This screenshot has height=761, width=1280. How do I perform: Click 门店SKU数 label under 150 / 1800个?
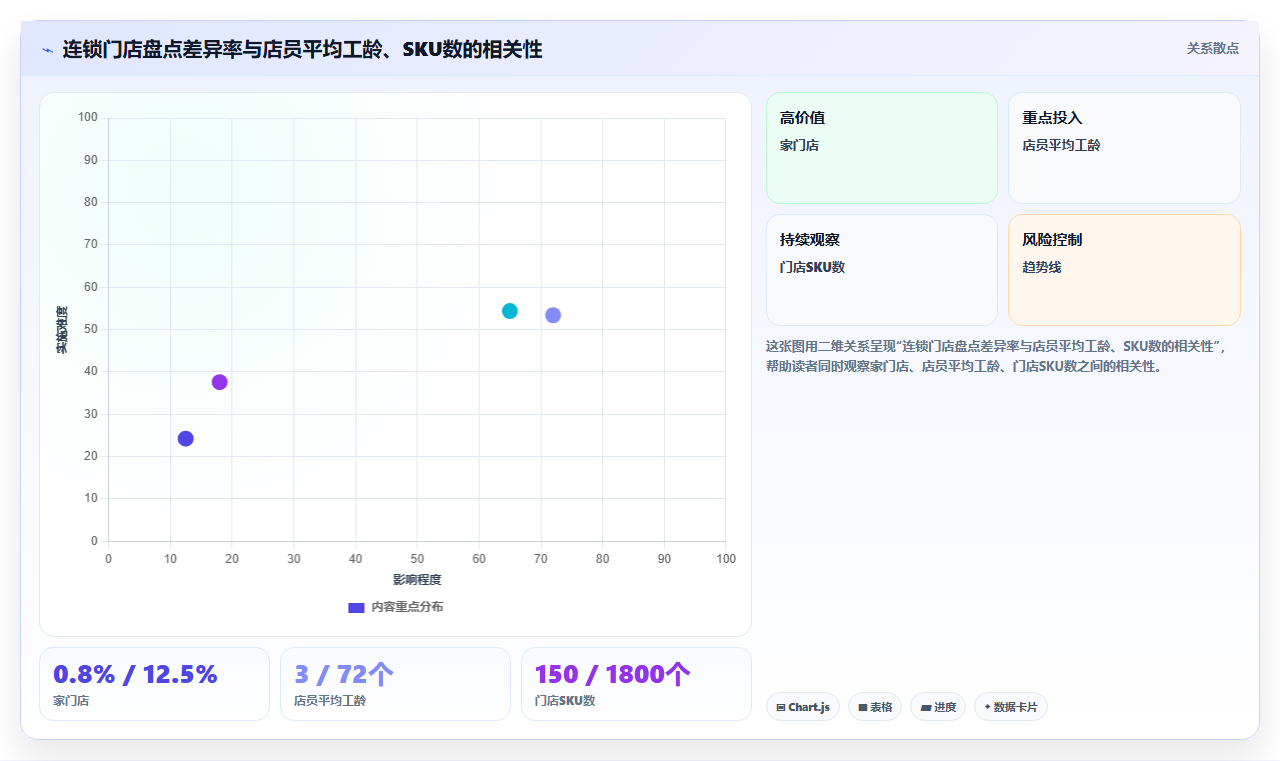click(565, 701)
